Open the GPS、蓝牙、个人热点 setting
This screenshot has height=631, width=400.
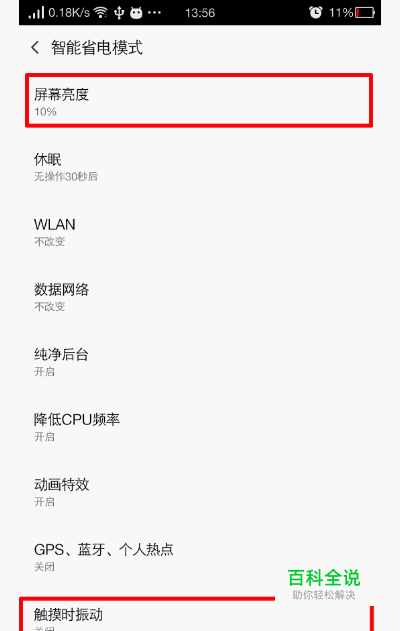(200, 557)
